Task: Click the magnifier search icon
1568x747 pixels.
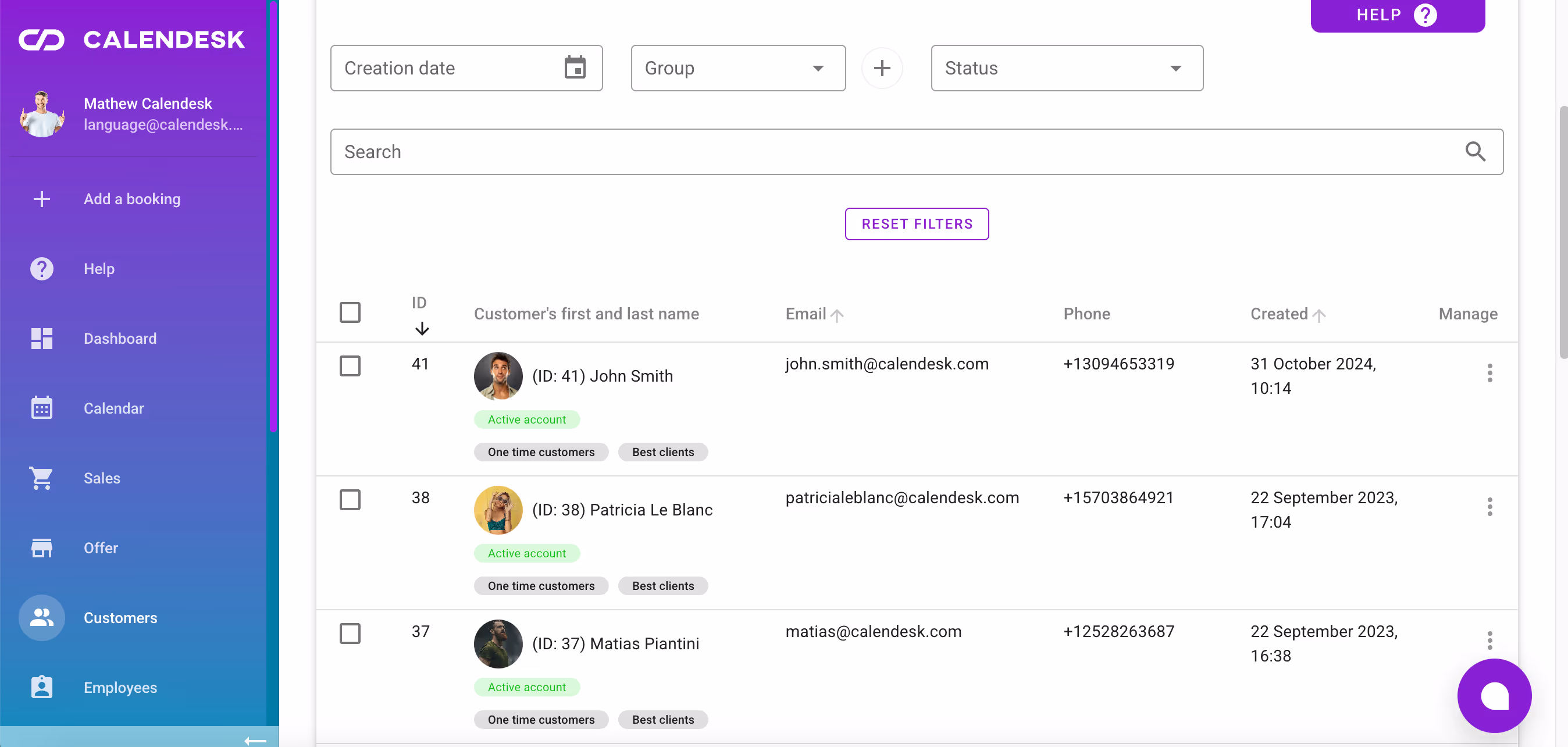Action: point(1475,152)
